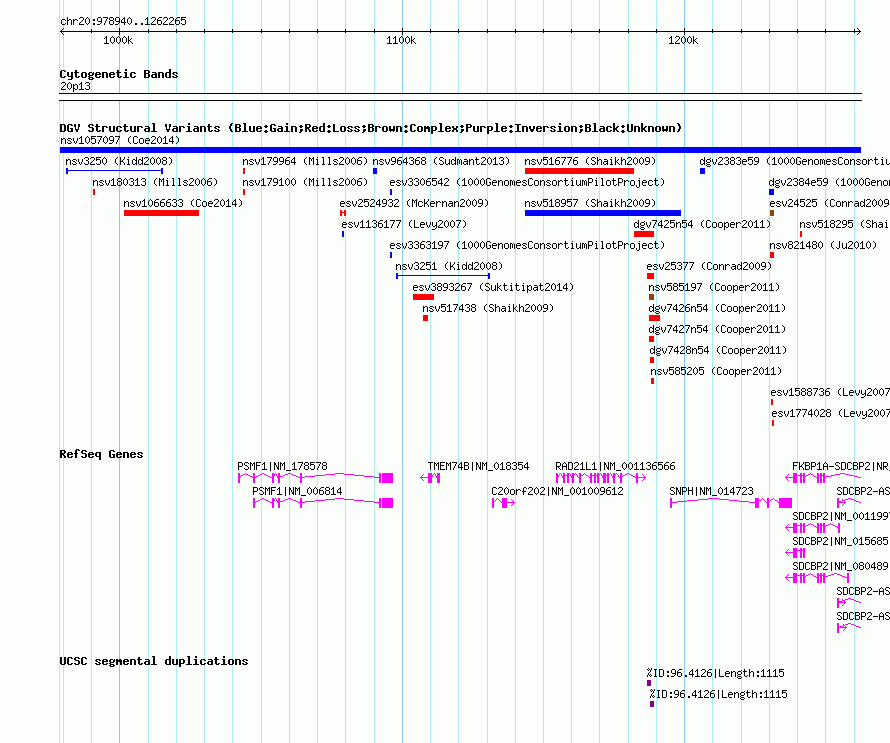Click the long blue nsv1057097 gain bar
Screen dimensions: 890x743
460,150
